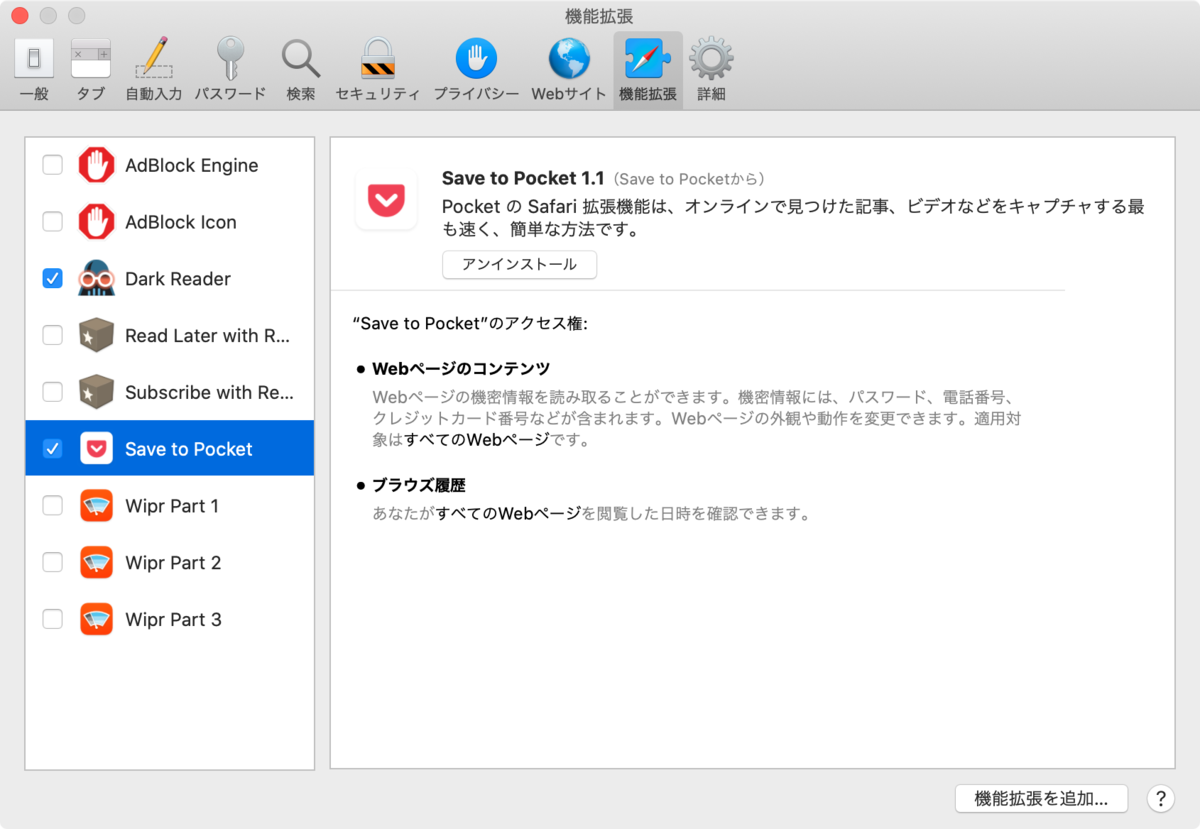The width and height of the screenshot is (1200, 829).
Task: Select the Dark Reader extension name
Action: tap(178, 279)
